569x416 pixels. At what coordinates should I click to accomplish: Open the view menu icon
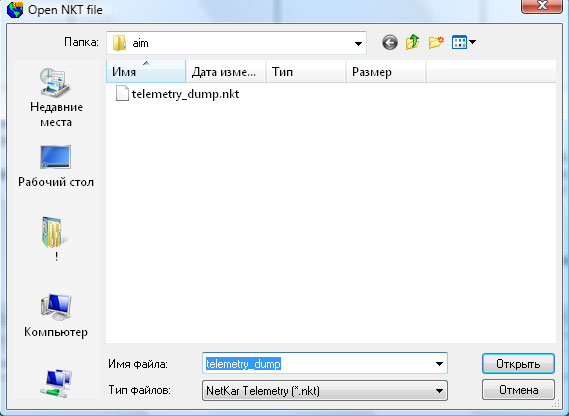click(464, 42)
